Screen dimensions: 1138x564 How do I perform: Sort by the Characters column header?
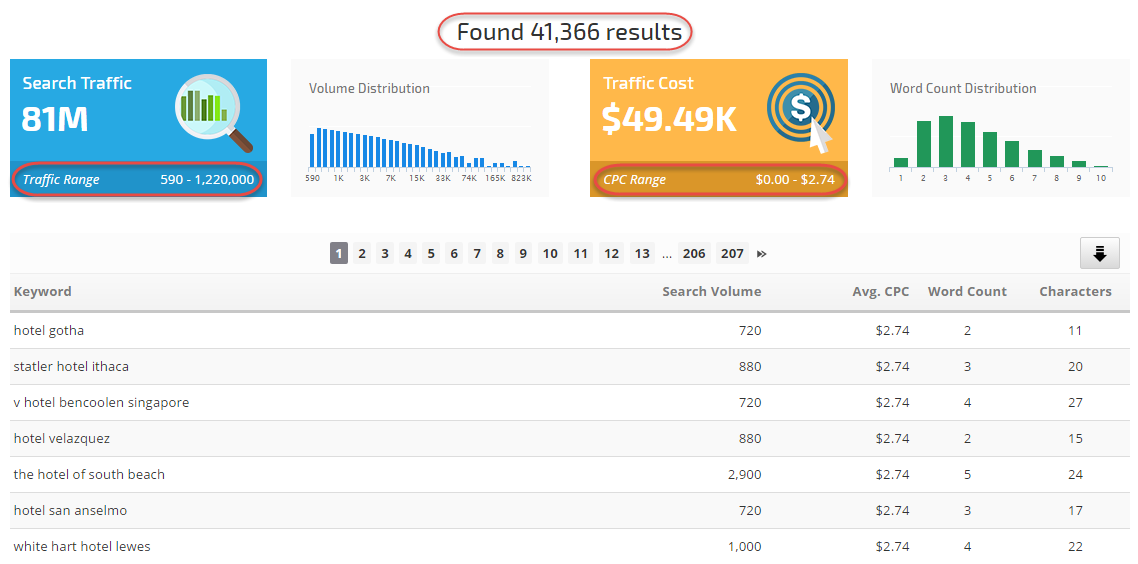tap(1075, 292)
